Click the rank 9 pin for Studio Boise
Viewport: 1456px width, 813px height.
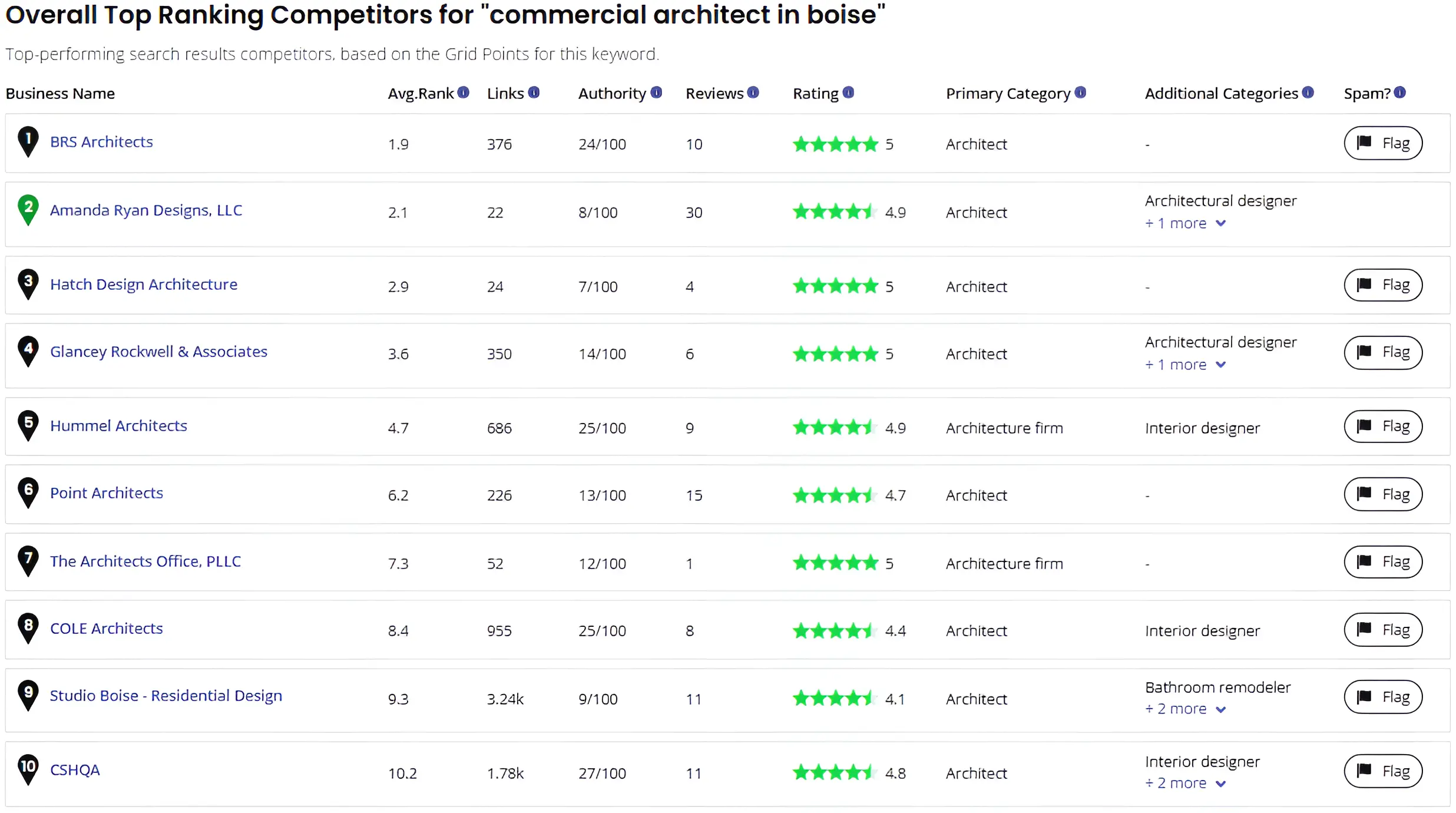[x=28, y=696]
